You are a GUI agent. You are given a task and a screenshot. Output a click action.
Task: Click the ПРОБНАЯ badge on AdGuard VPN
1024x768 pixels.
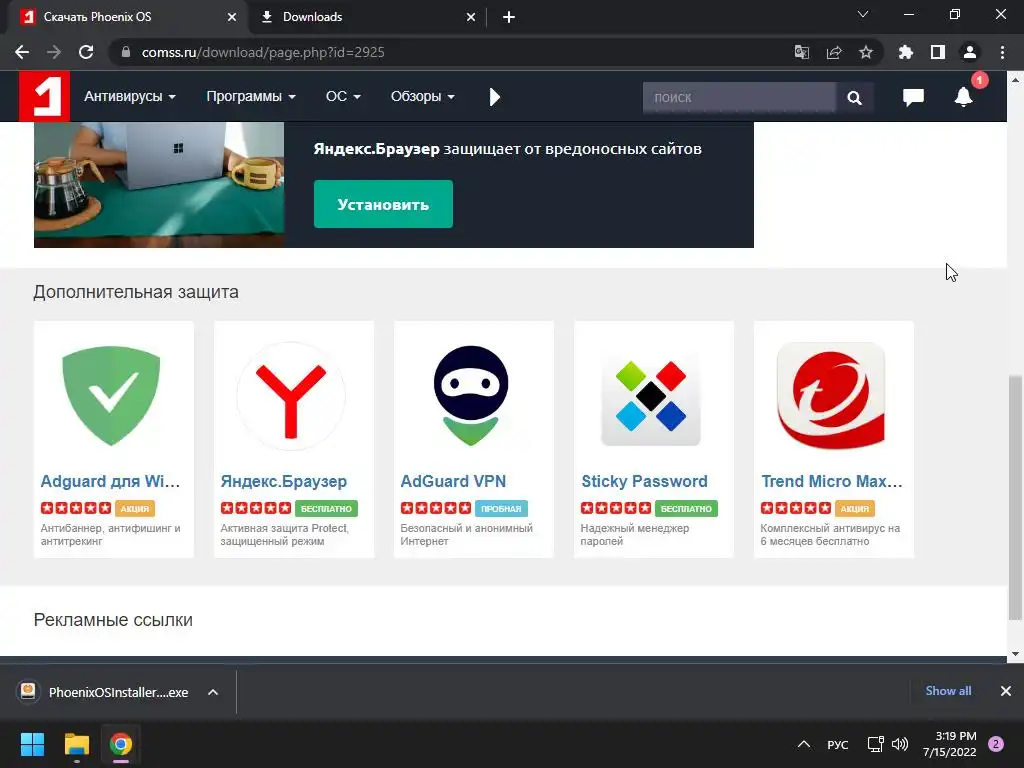click(x=501, y=509)
